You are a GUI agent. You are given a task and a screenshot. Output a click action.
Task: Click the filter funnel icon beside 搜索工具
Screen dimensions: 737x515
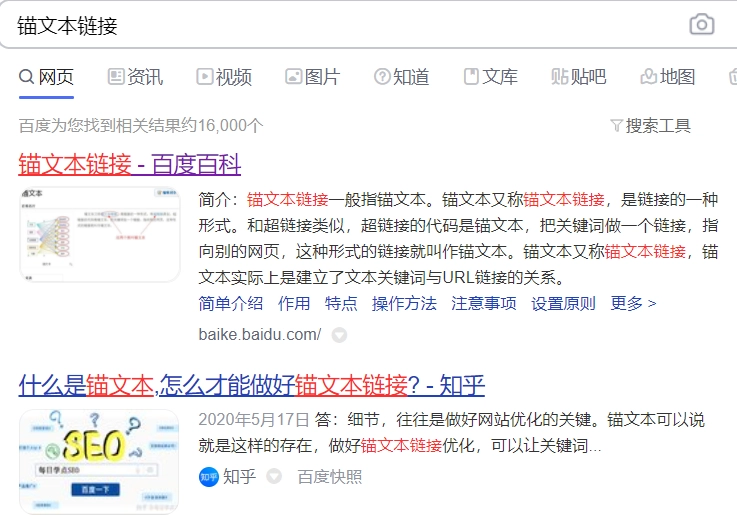[x=616, y=125]
